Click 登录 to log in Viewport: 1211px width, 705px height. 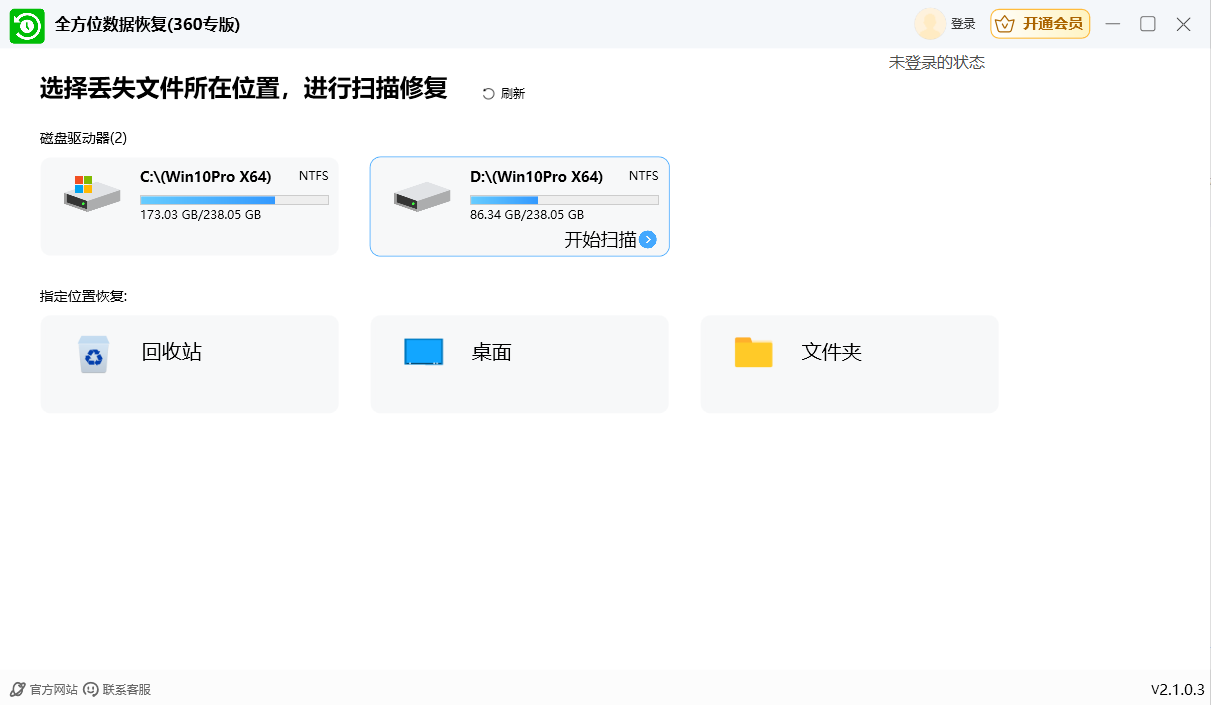point(964,23)
